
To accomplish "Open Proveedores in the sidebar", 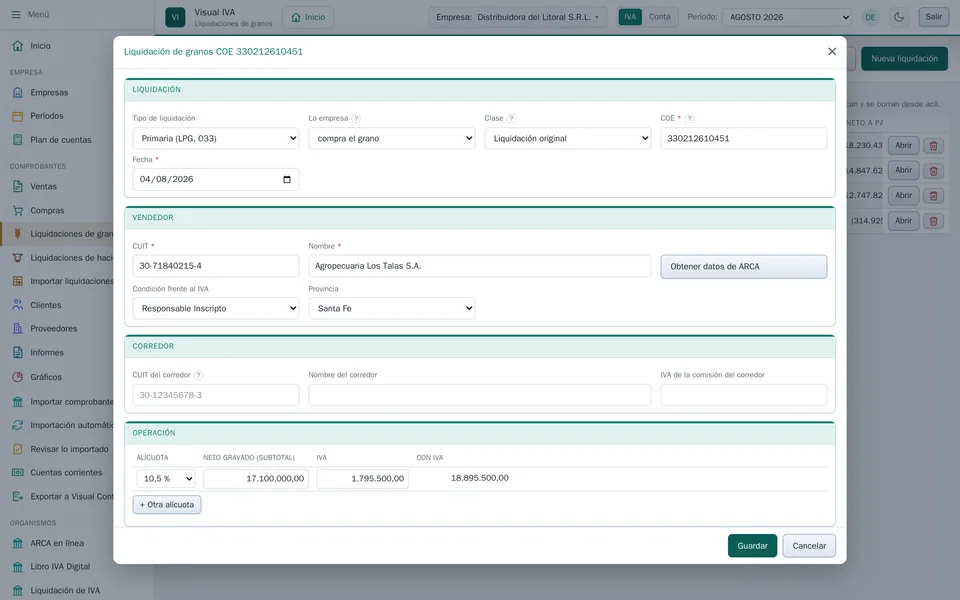I will [54, 329].
